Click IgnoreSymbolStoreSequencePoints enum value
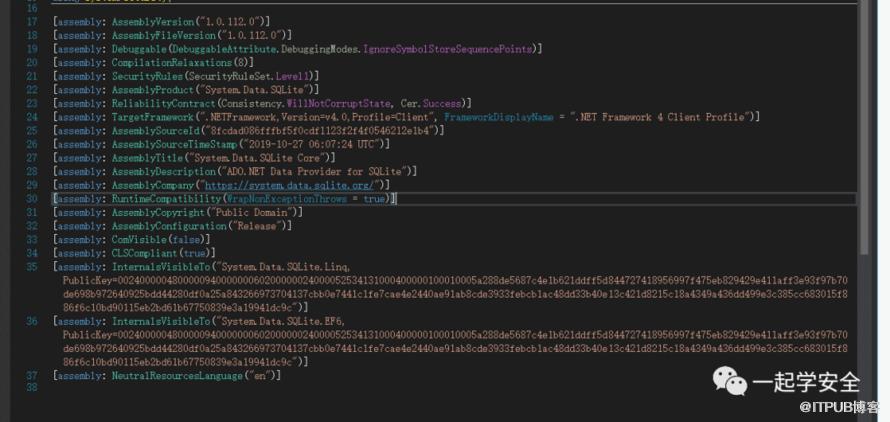890x422 pixels. [x=447, y=49]
